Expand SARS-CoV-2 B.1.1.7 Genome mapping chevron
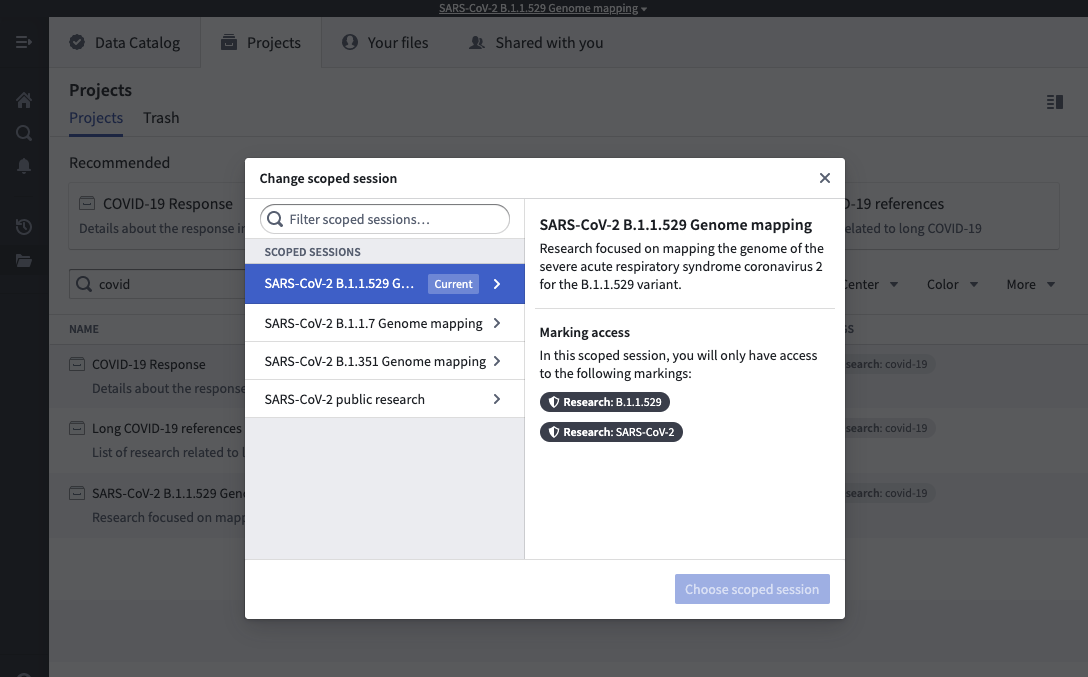 pos(497,323)
